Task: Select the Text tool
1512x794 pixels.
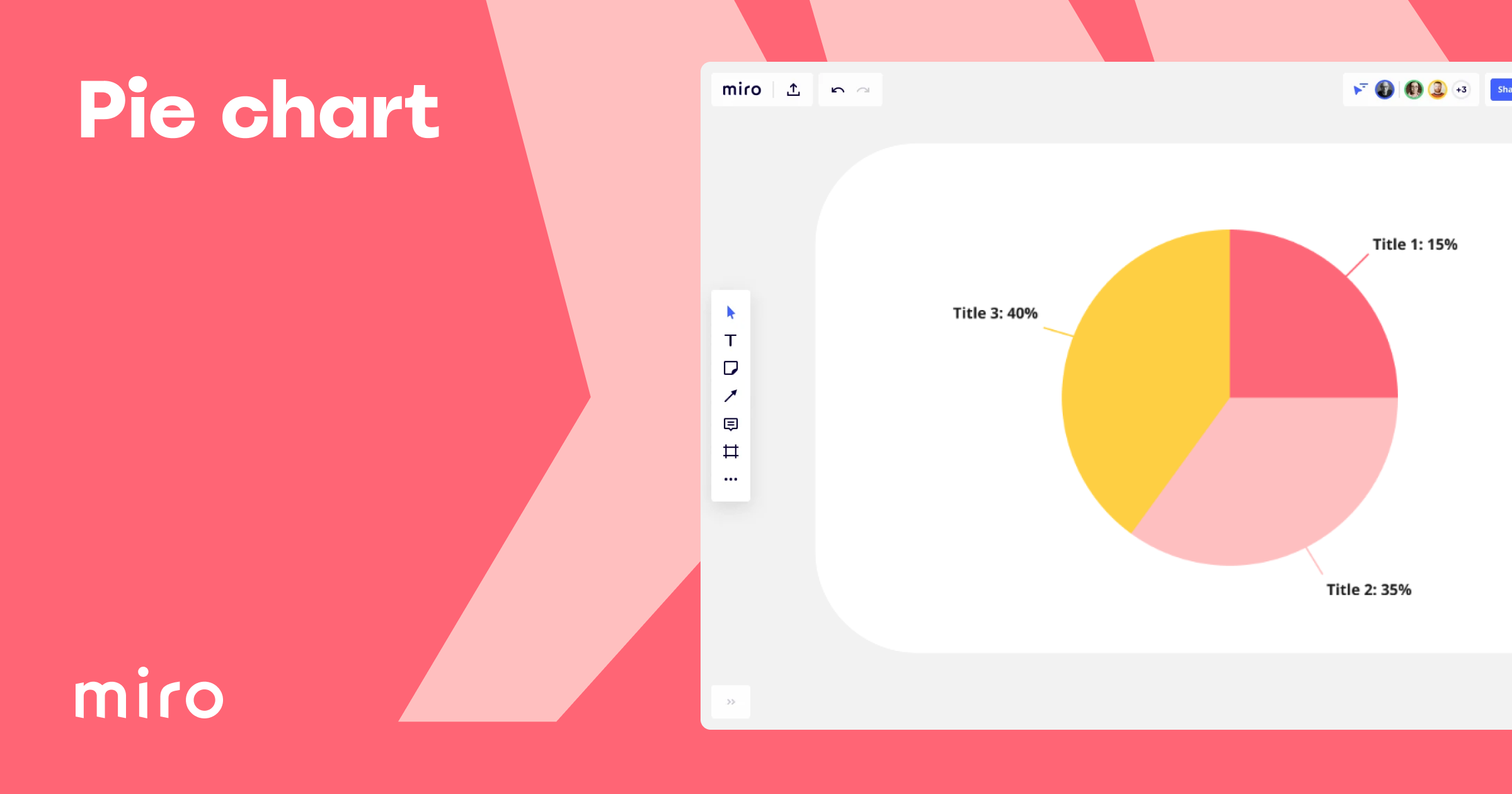Action: point(731,340)
